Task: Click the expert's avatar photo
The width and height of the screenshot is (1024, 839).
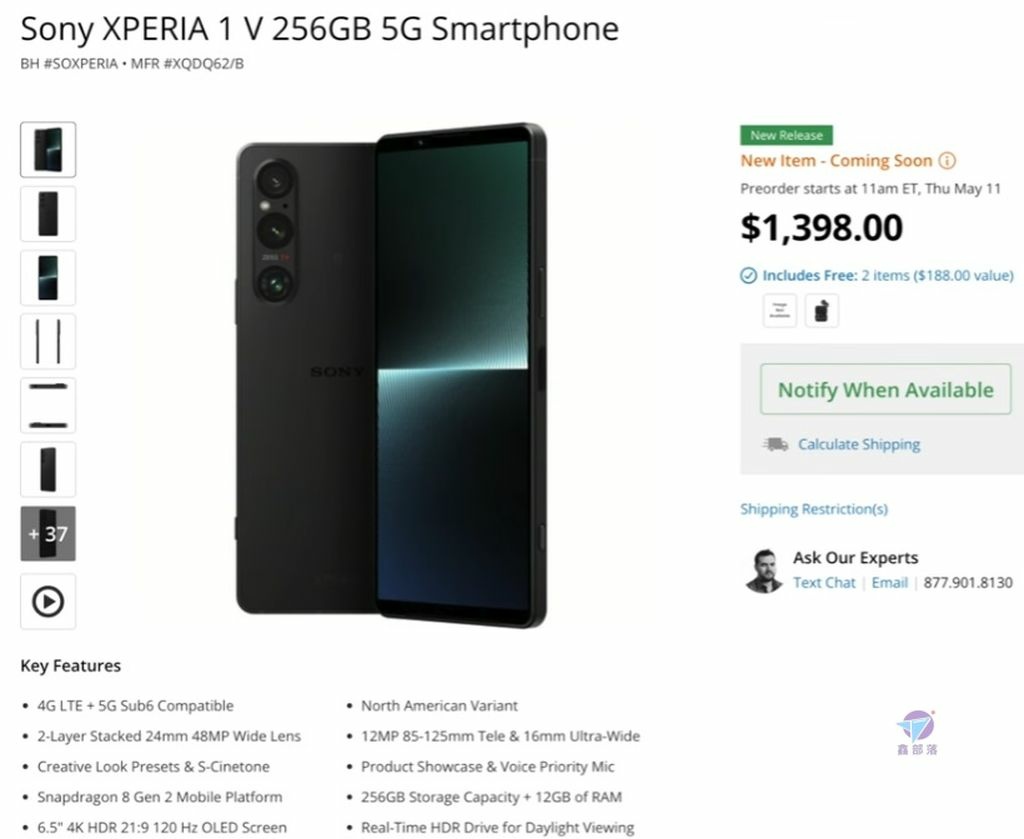Action: [763, 571]
